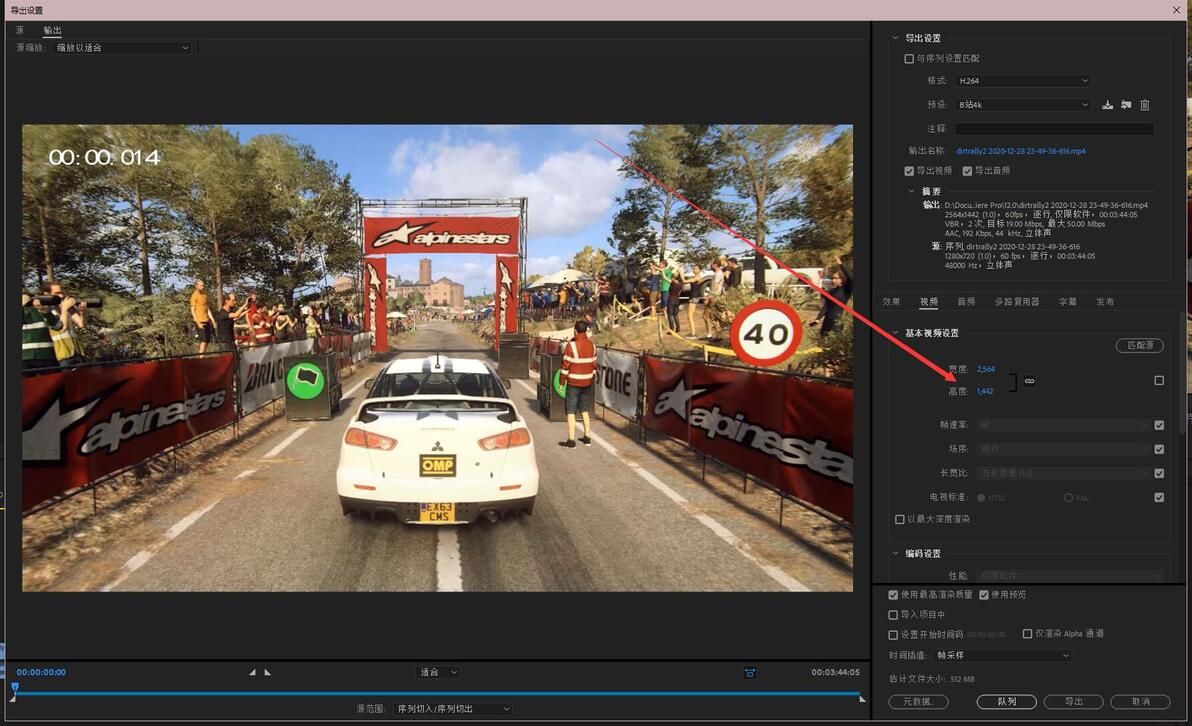Open the 音频 tab
Image resolution: width=1192 pixels, height=726 pixels.
[966, 302]
